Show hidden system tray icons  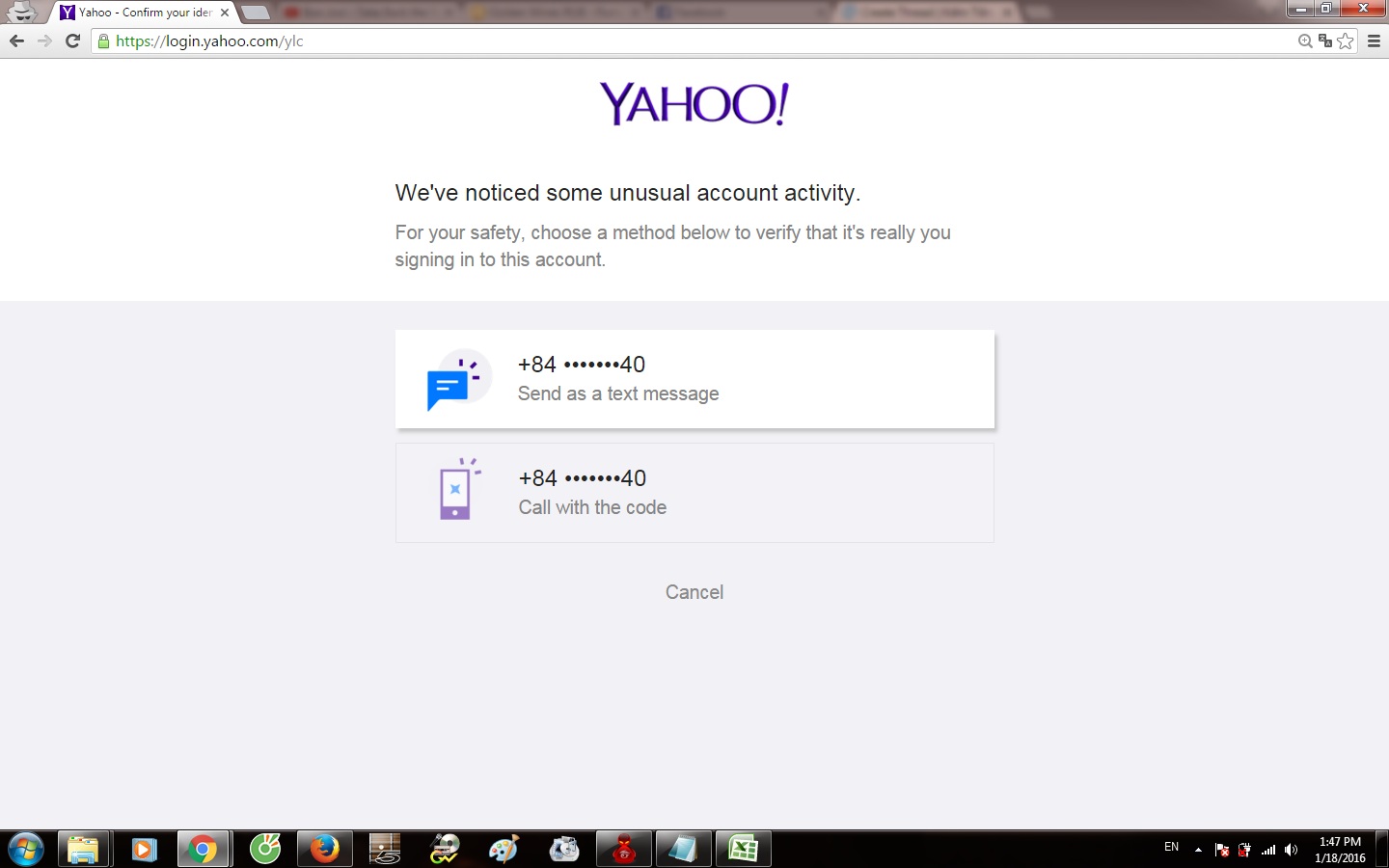tap(1198, 850)
